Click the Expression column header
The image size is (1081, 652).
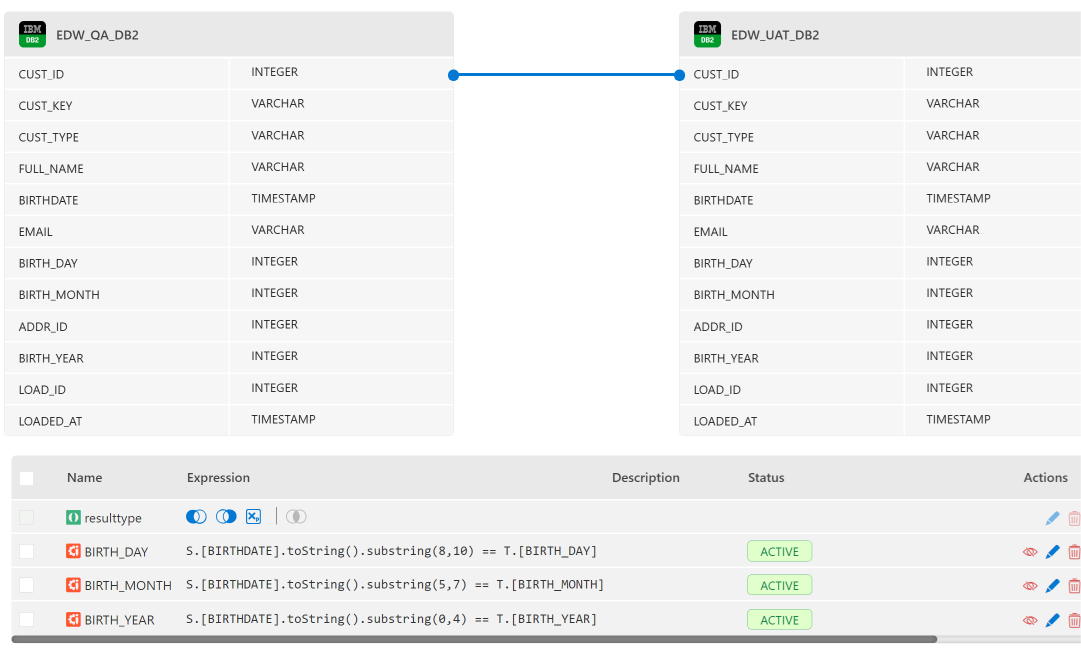tap(218, 478)
